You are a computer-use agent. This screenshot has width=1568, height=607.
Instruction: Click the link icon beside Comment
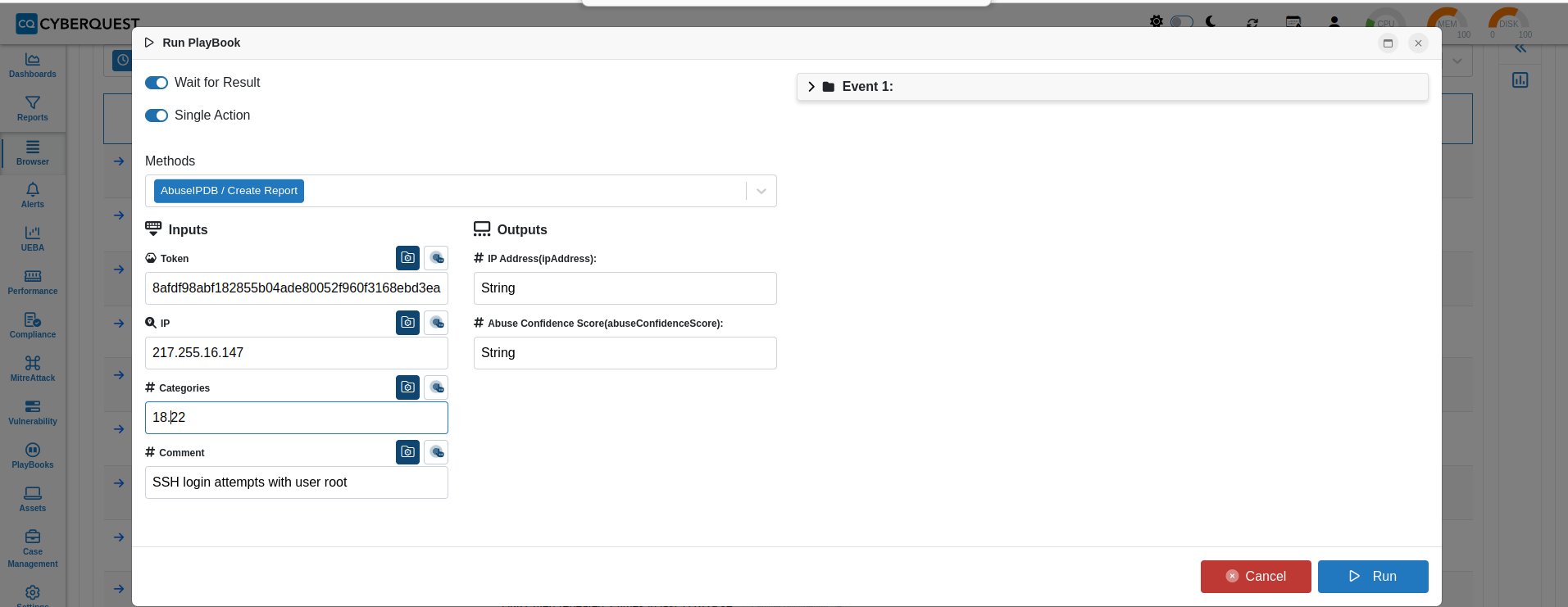coord(436,452)
